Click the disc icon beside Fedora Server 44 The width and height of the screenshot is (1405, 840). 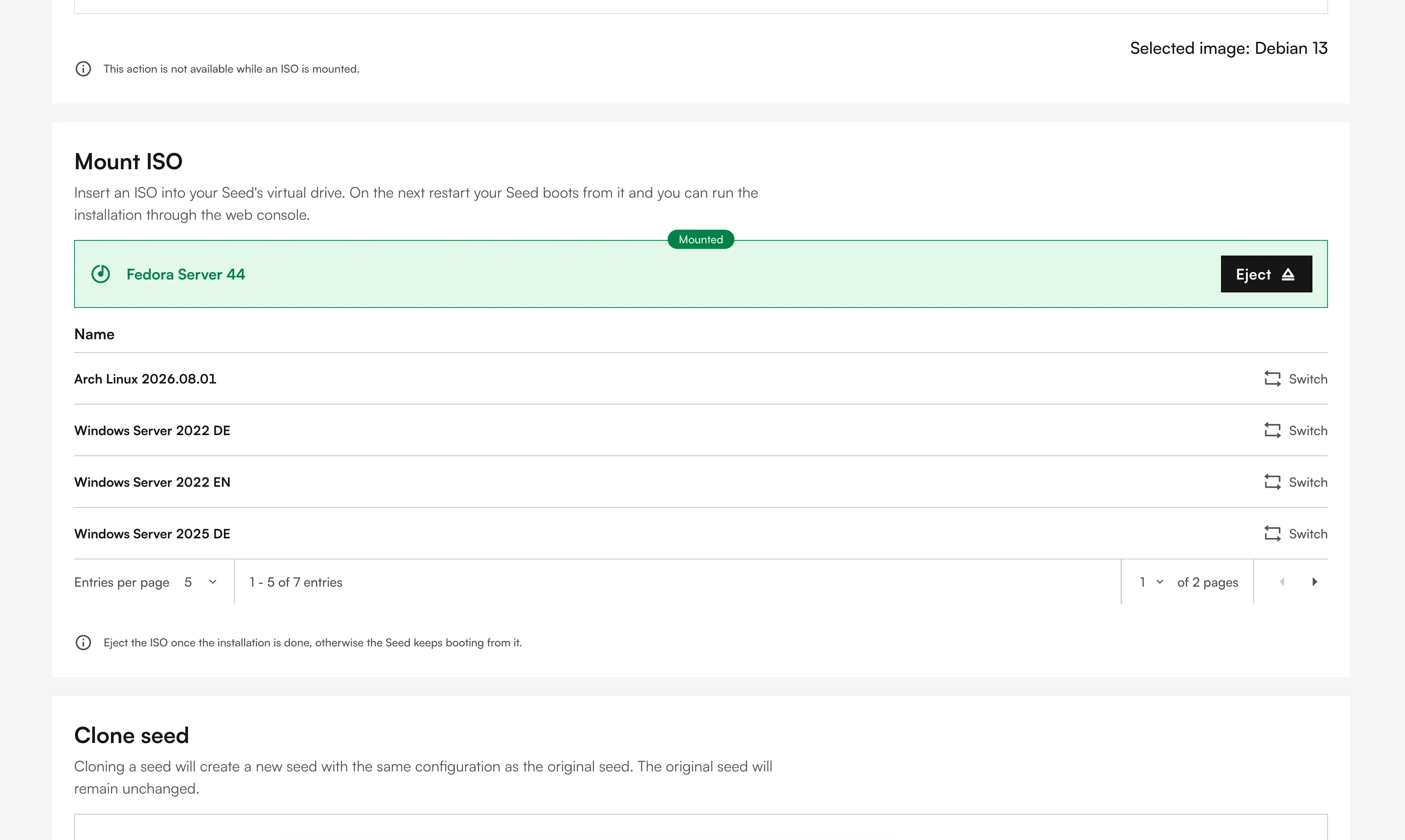coord(101,274)
